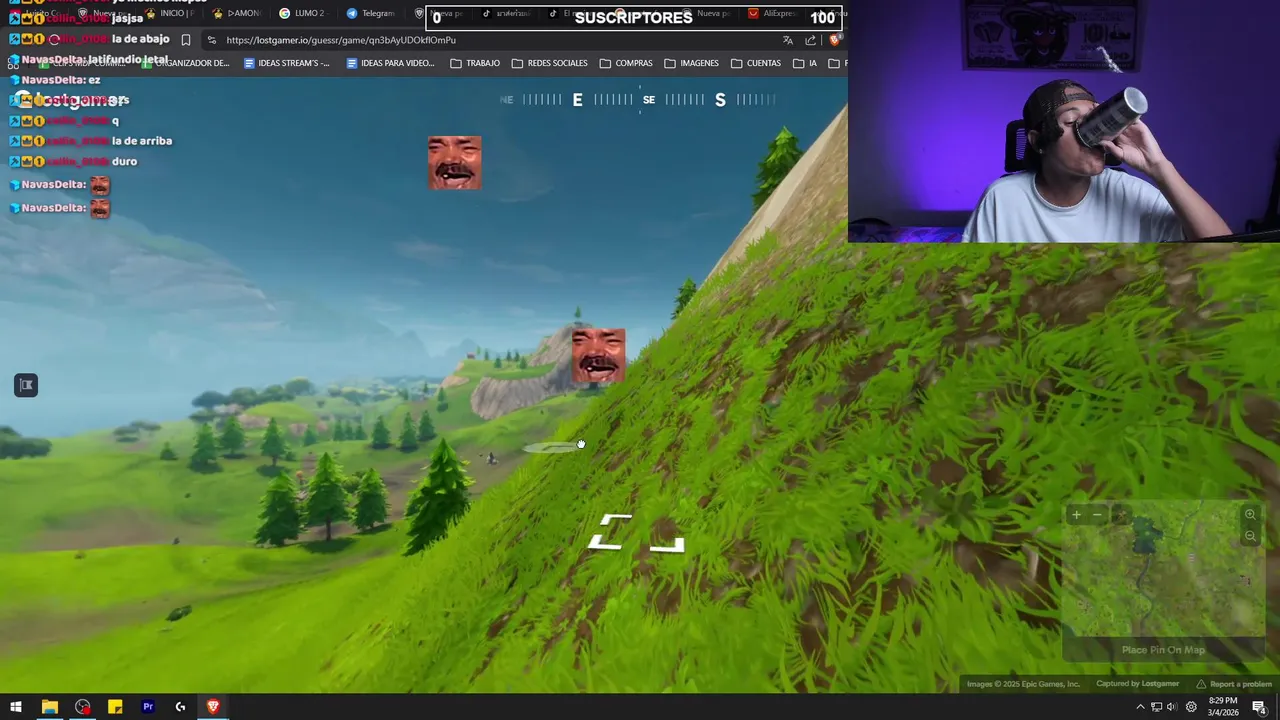Open the IA bookmarks folder
1280x720 pixels.
coord(805,63)
